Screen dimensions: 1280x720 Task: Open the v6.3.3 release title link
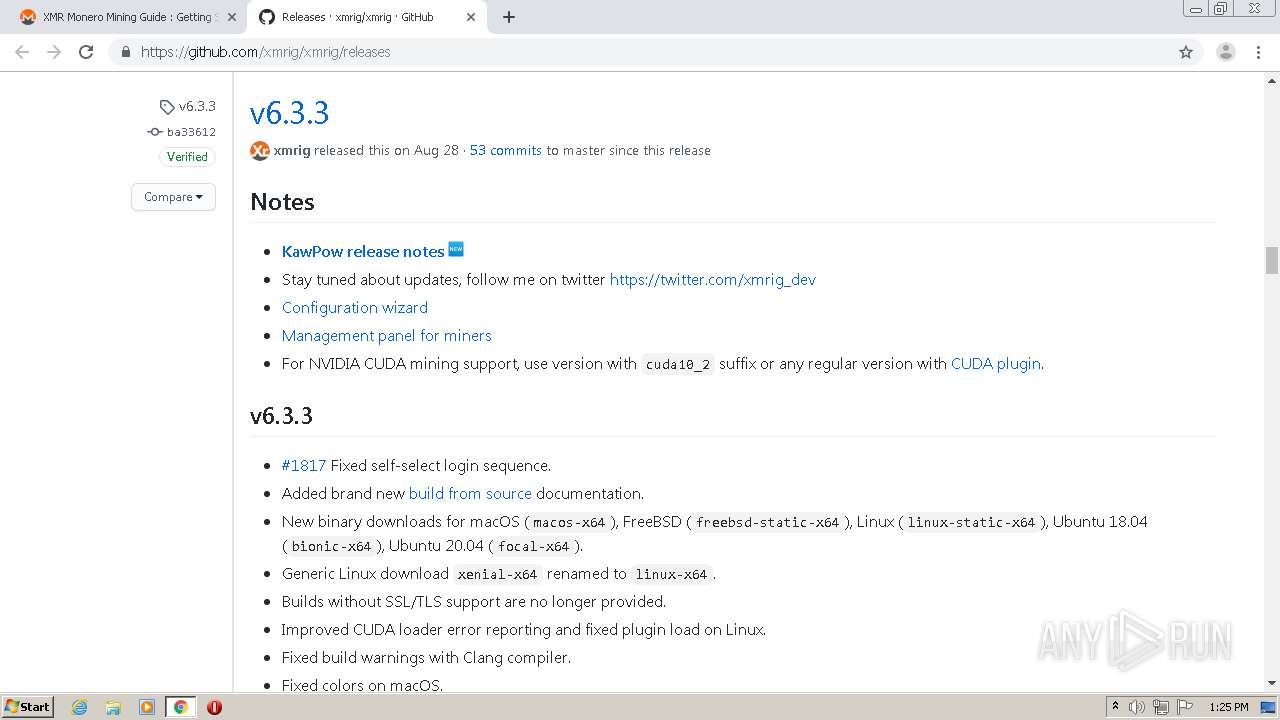coord(289,113)
